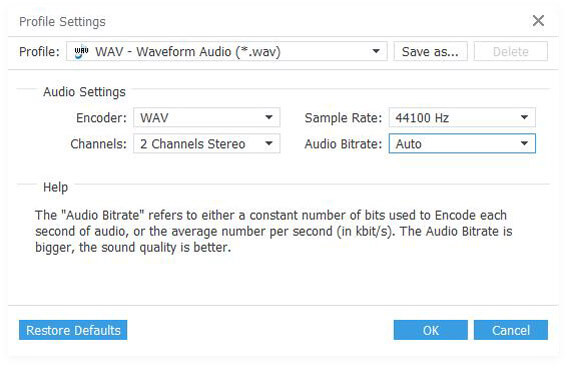Click the Channels label
Image resolution: width=568 pixels, height=368 pixels.
[x=99, y=144]
